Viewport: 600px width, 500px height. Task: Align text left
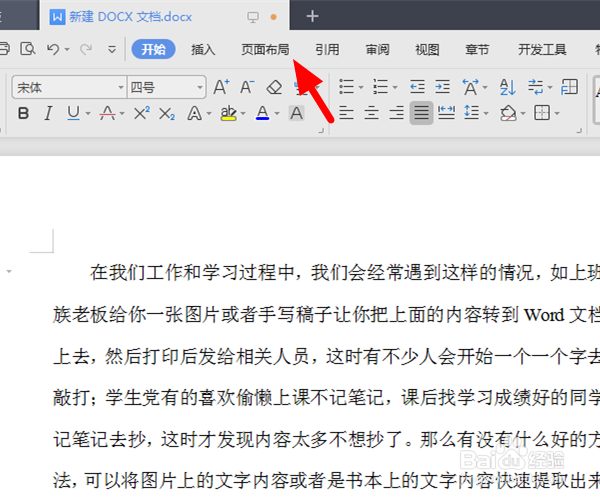(x=346, y=113)
